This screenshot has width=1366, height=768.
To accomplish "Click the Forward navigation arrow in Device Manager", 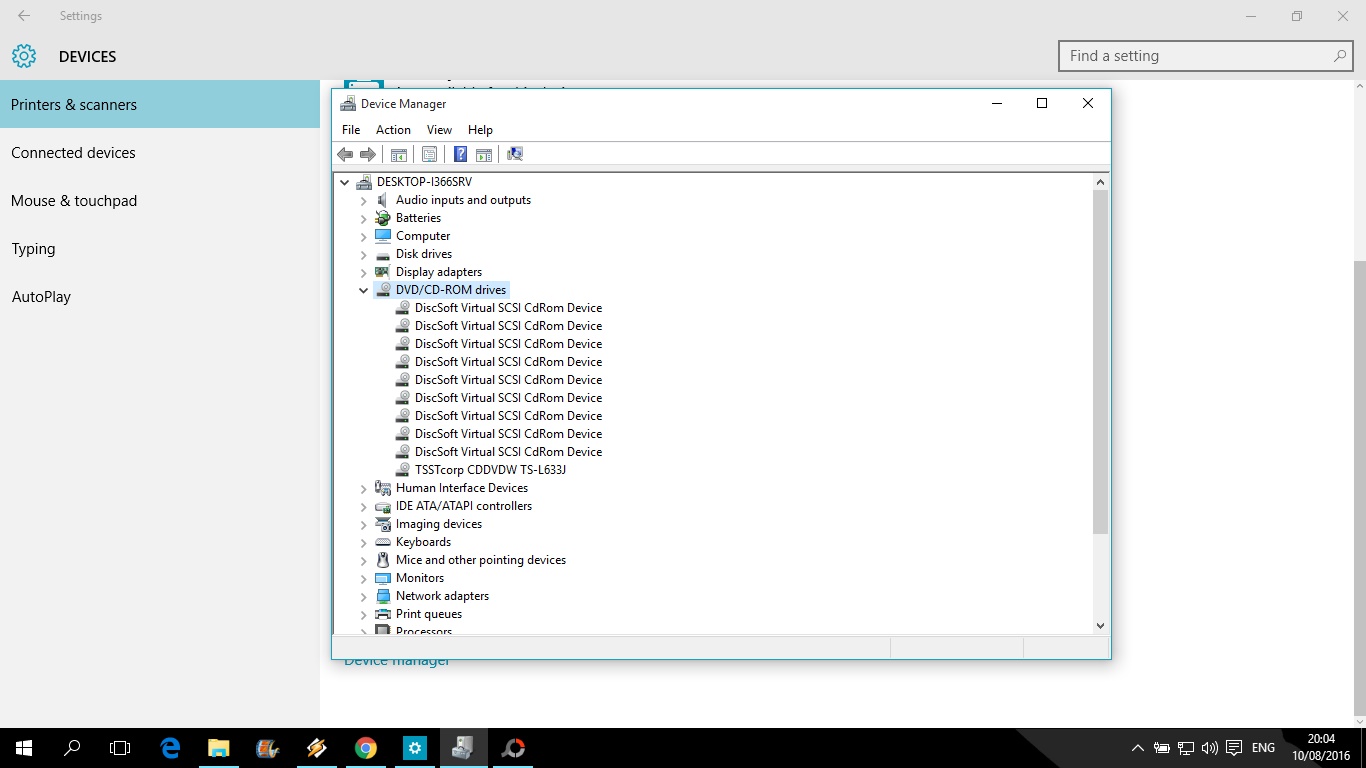I will (x=367, y=154).
